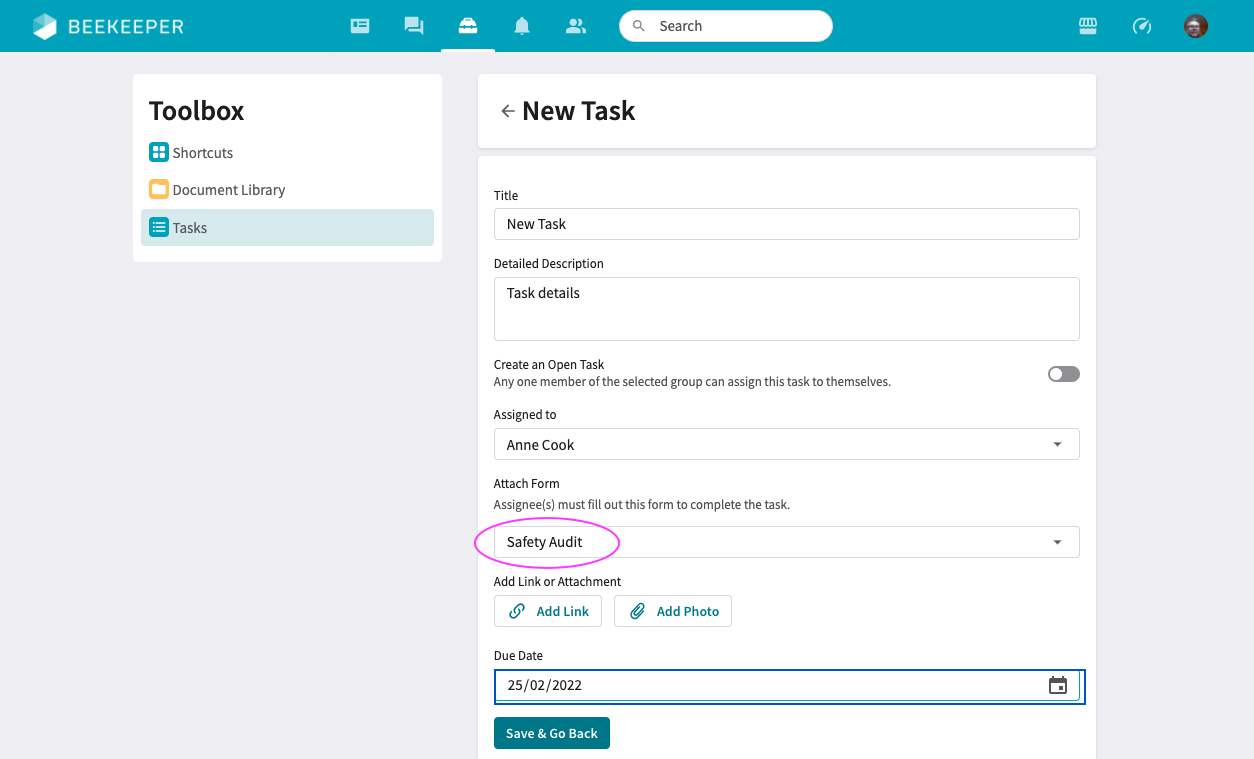Screen dimensions: 1254x759
Task: Open the Chats icon in top bar
Action: tap(414, 26)
